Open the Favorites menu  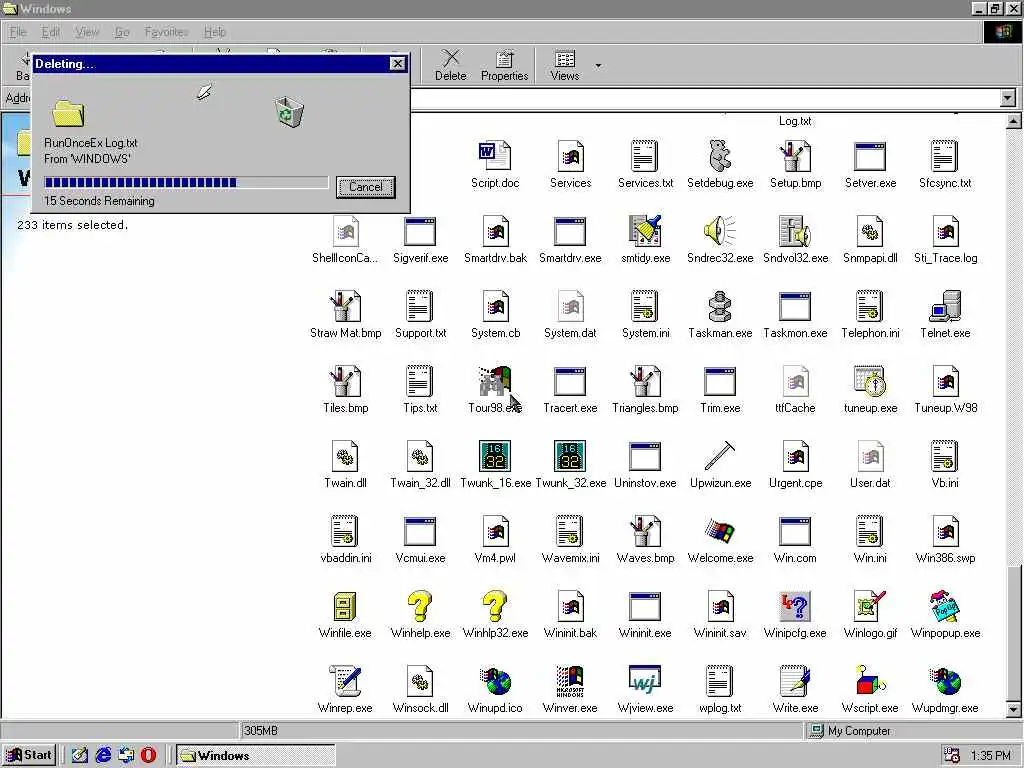coord(166,32)
